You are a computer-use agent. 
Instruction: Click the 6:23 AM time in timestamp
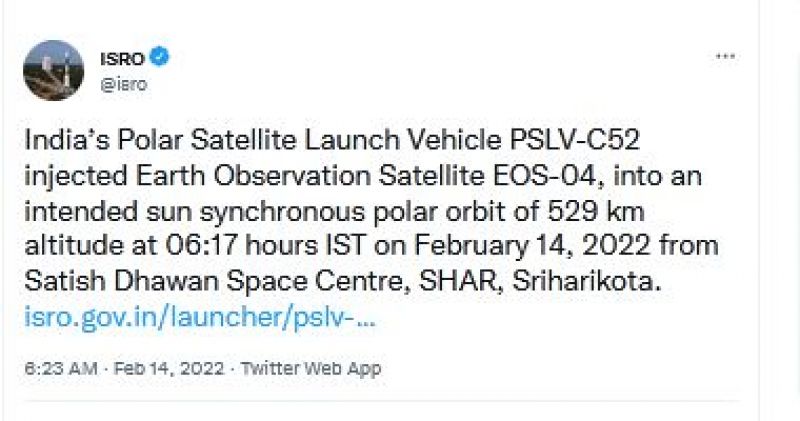[x=60, y=369]
